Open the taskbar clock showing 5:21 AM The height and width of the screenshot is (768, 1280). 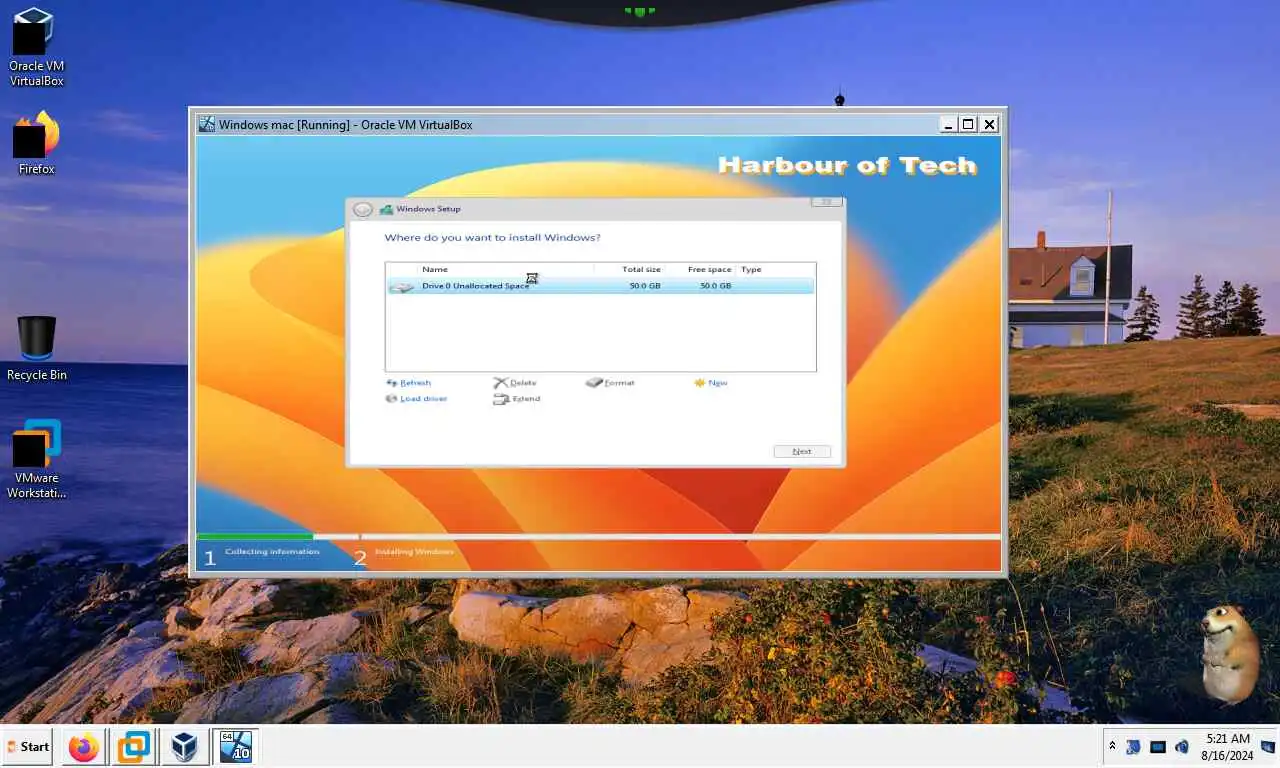(x=1229, y=746)
